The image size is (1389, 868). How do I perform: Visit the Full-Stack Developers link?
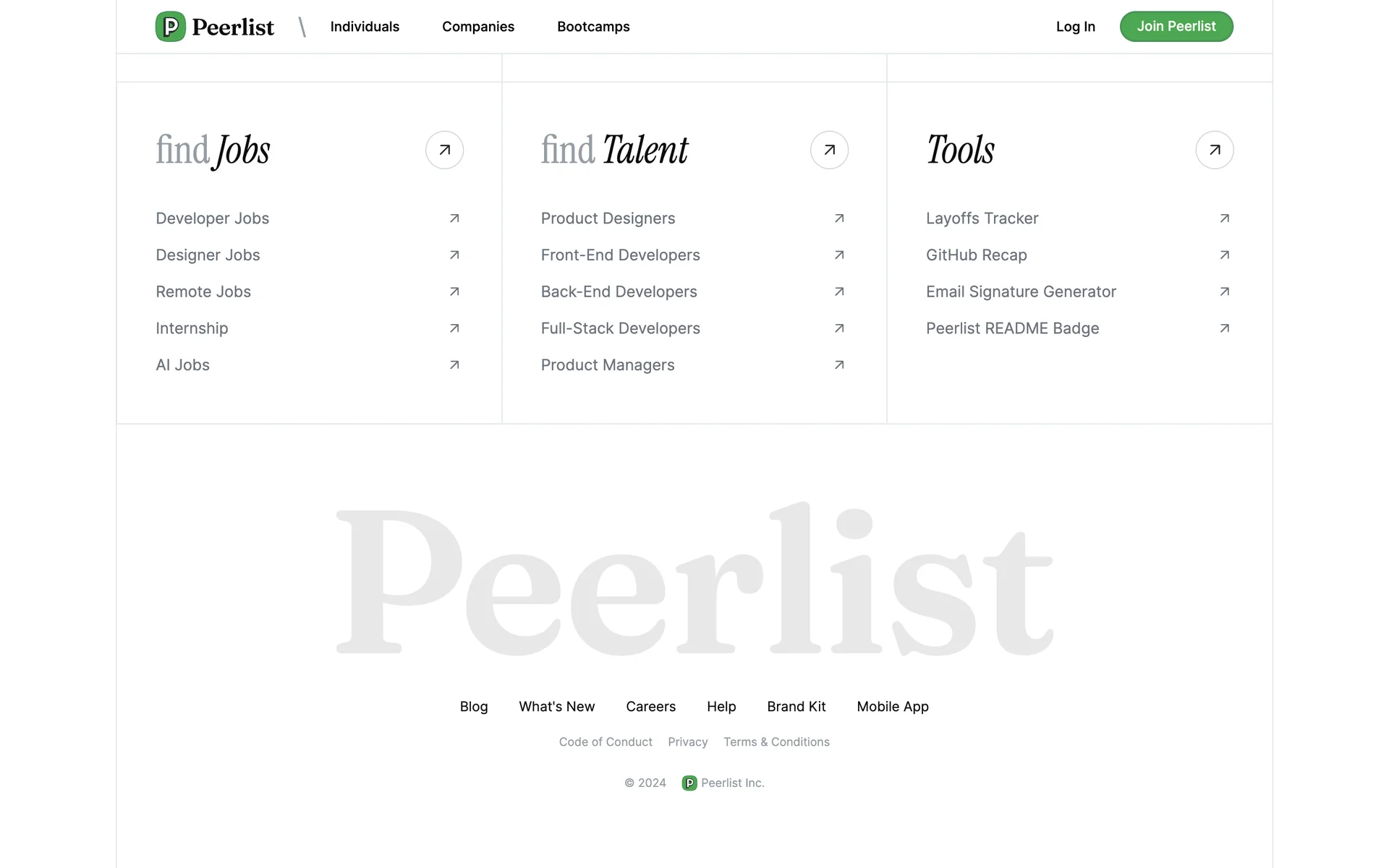[x=620, y=328]
